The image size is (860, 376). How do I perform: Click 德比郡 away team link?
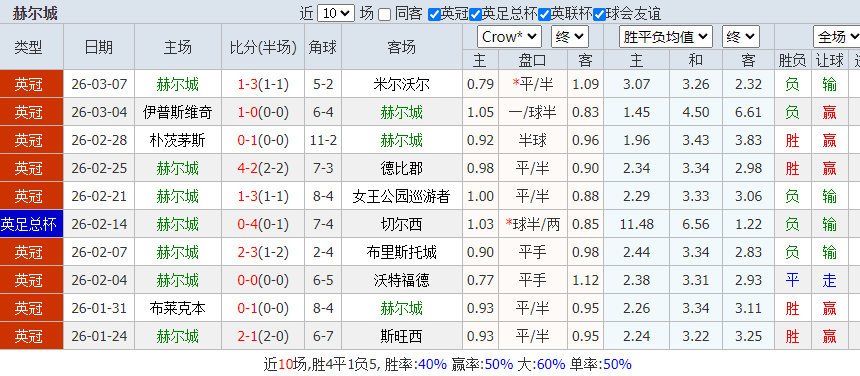click(x=401, y=168)
